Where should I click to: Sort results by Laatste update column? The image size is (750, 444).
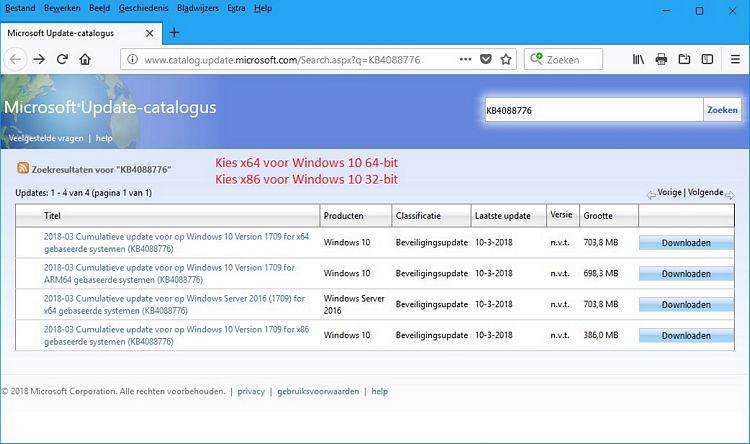(x=503, y=216)
